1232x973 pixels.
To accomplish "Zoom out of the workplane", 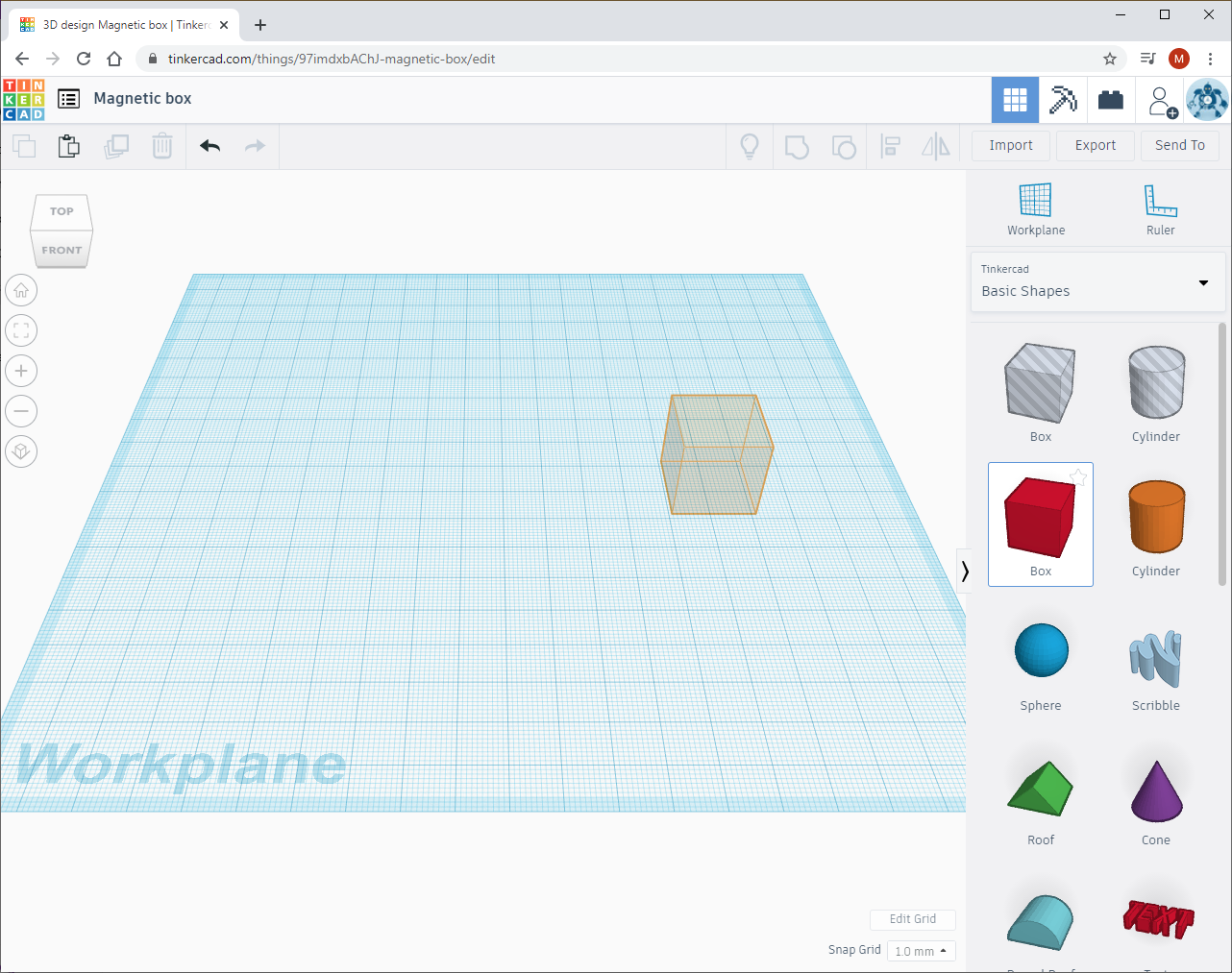I will 21,411.
